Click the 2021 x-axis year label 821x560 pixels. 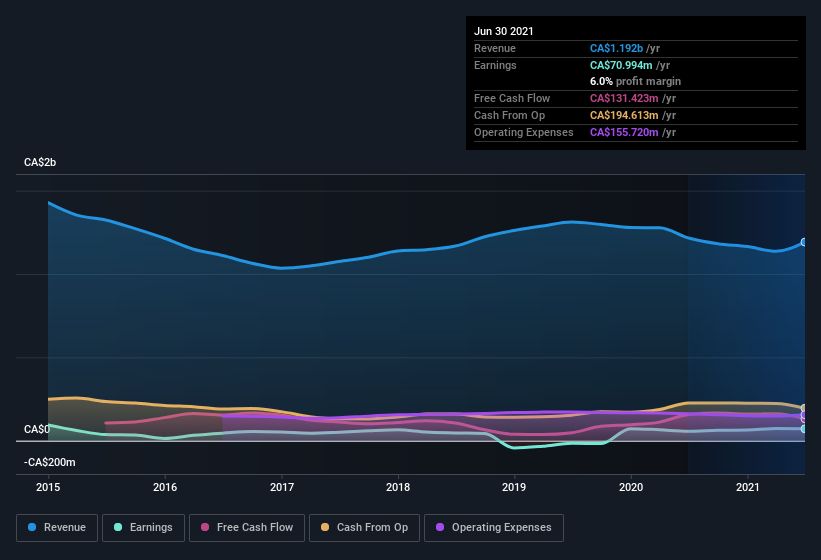coord(747,487)
